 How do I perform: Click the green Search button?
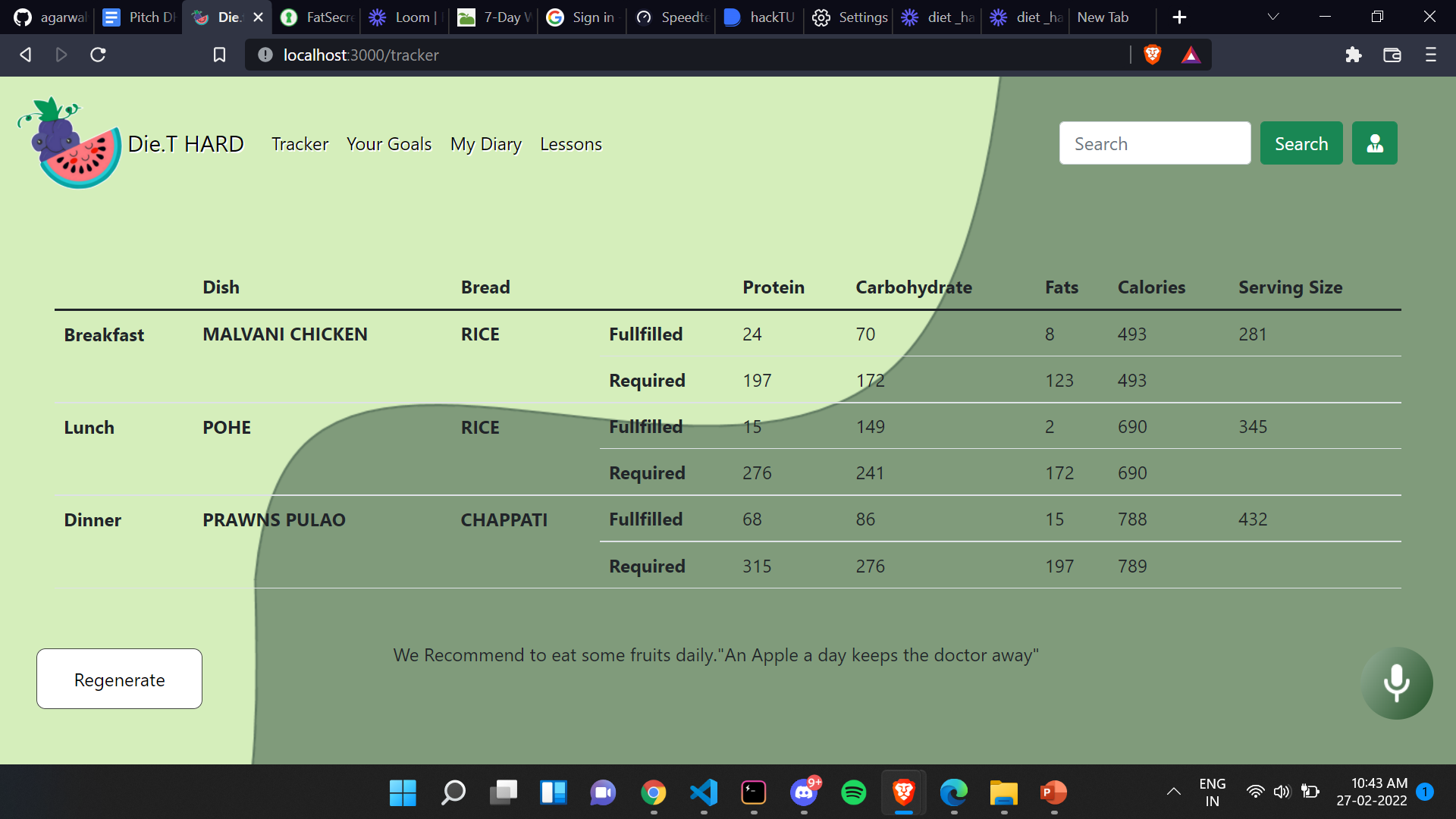1301,143
